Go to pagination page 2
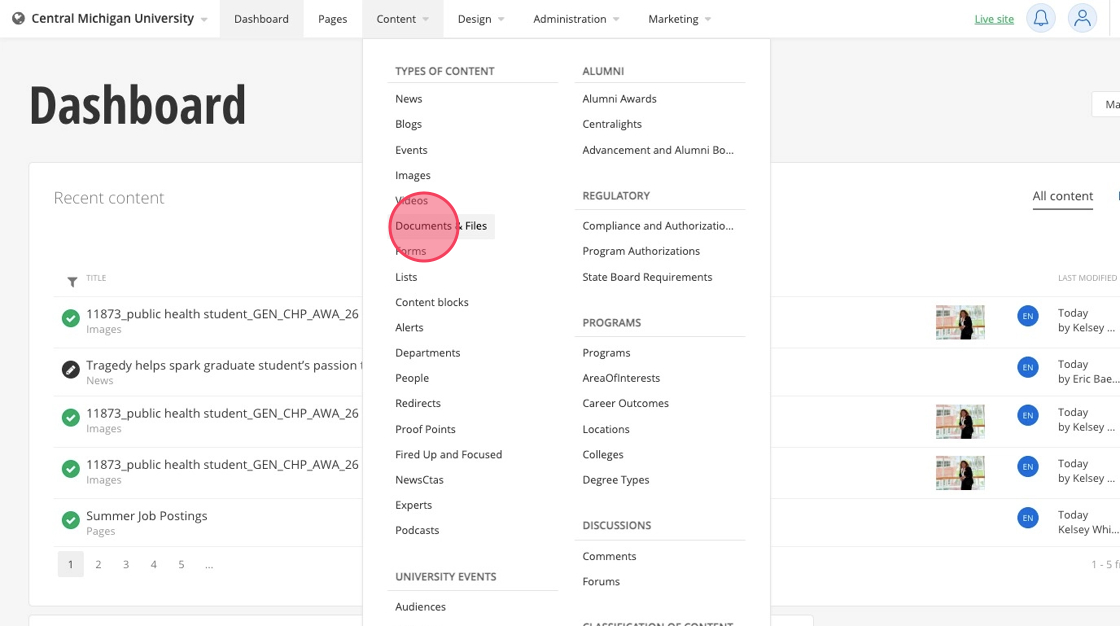Image resolution: width=1120 pixels, height=626 pixels. (x=98, y=565)
